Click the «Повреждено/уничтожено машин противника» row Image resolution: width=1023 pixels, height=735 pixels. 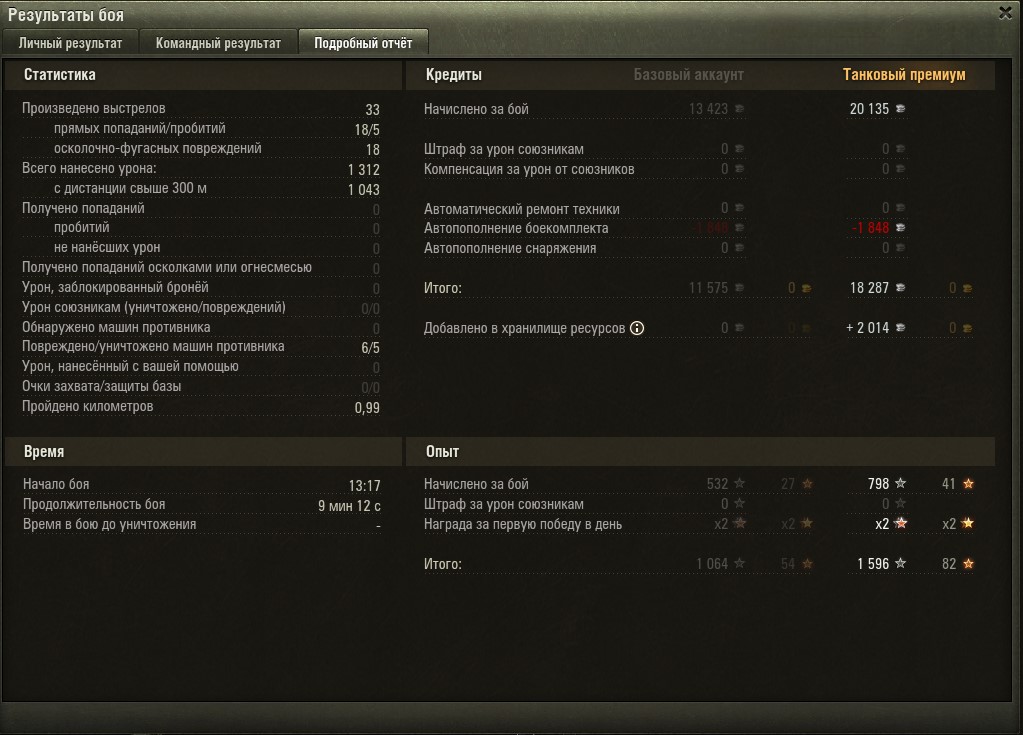click(201, 347)
